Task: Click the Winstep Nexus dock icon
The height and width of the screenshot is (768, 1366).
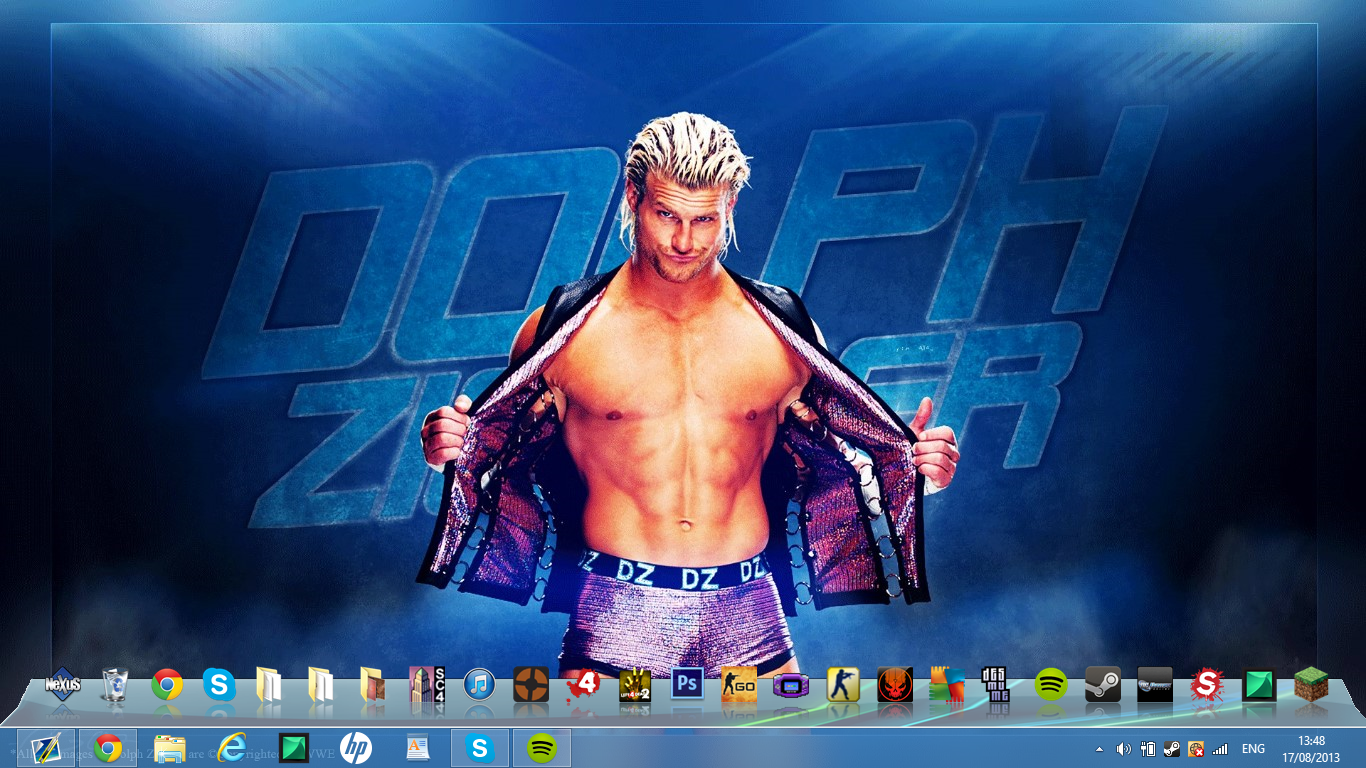Action: tap(63, 685)
